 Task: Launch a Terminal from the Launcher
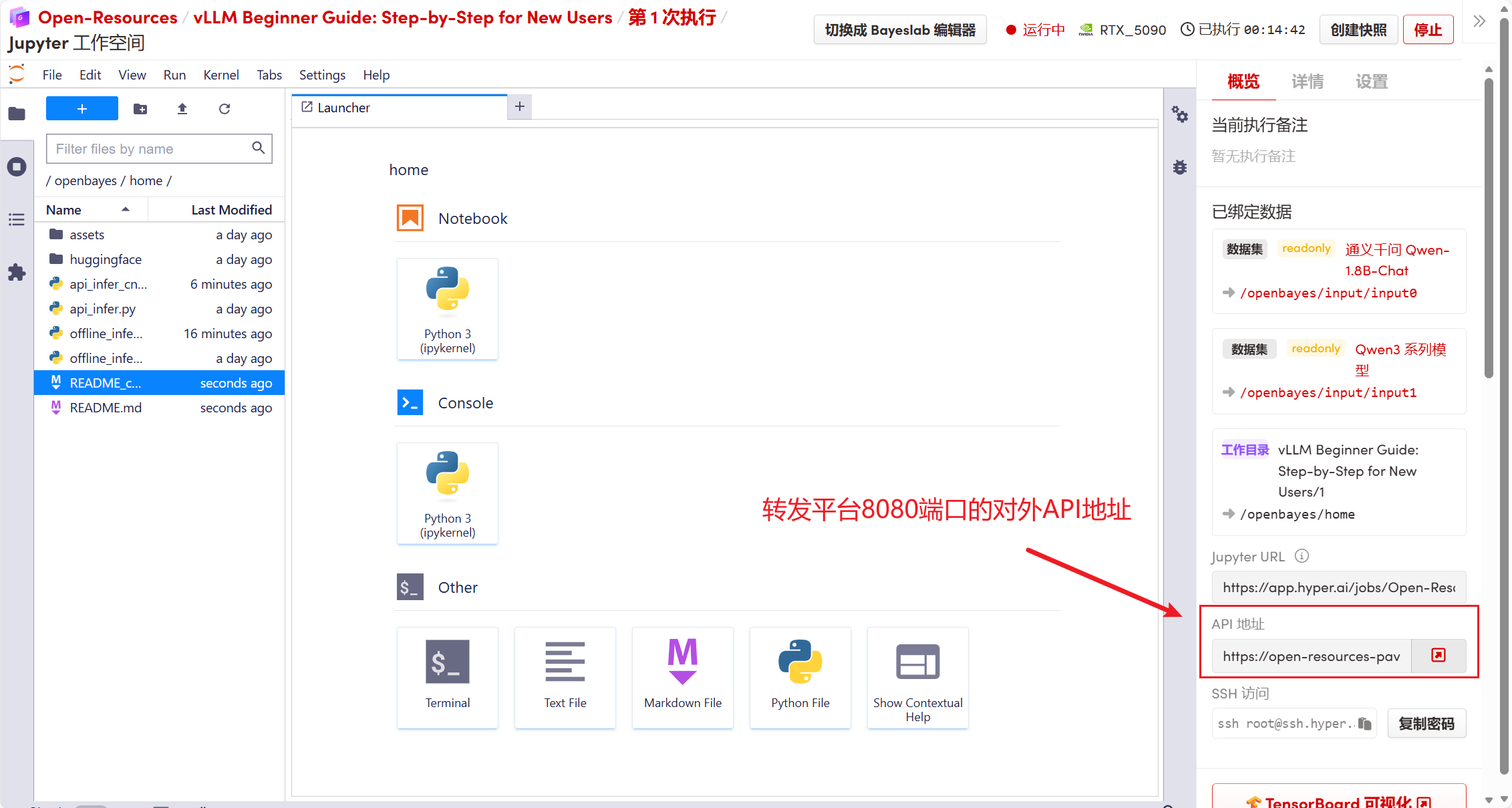coord(447,676)
